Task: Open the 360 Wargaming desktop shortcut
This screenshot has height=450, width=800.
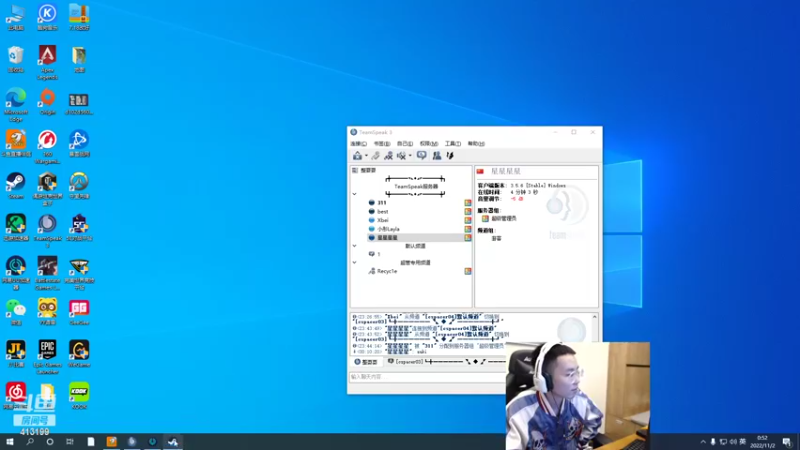Action: point(47,146)
